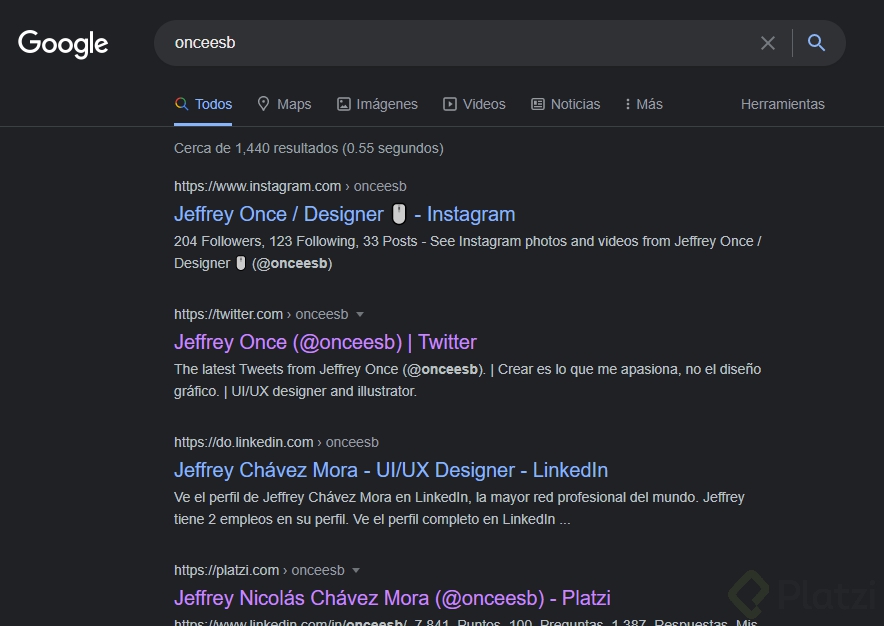Go to the Videos tab

click(x=474, y=104)
